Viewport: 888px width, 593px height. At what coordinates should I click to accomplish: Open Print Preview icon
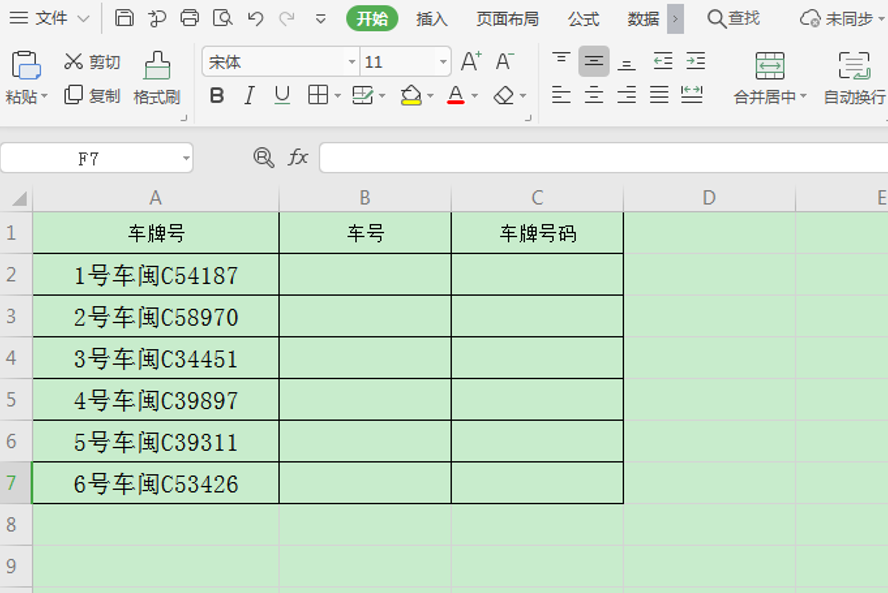223,18
